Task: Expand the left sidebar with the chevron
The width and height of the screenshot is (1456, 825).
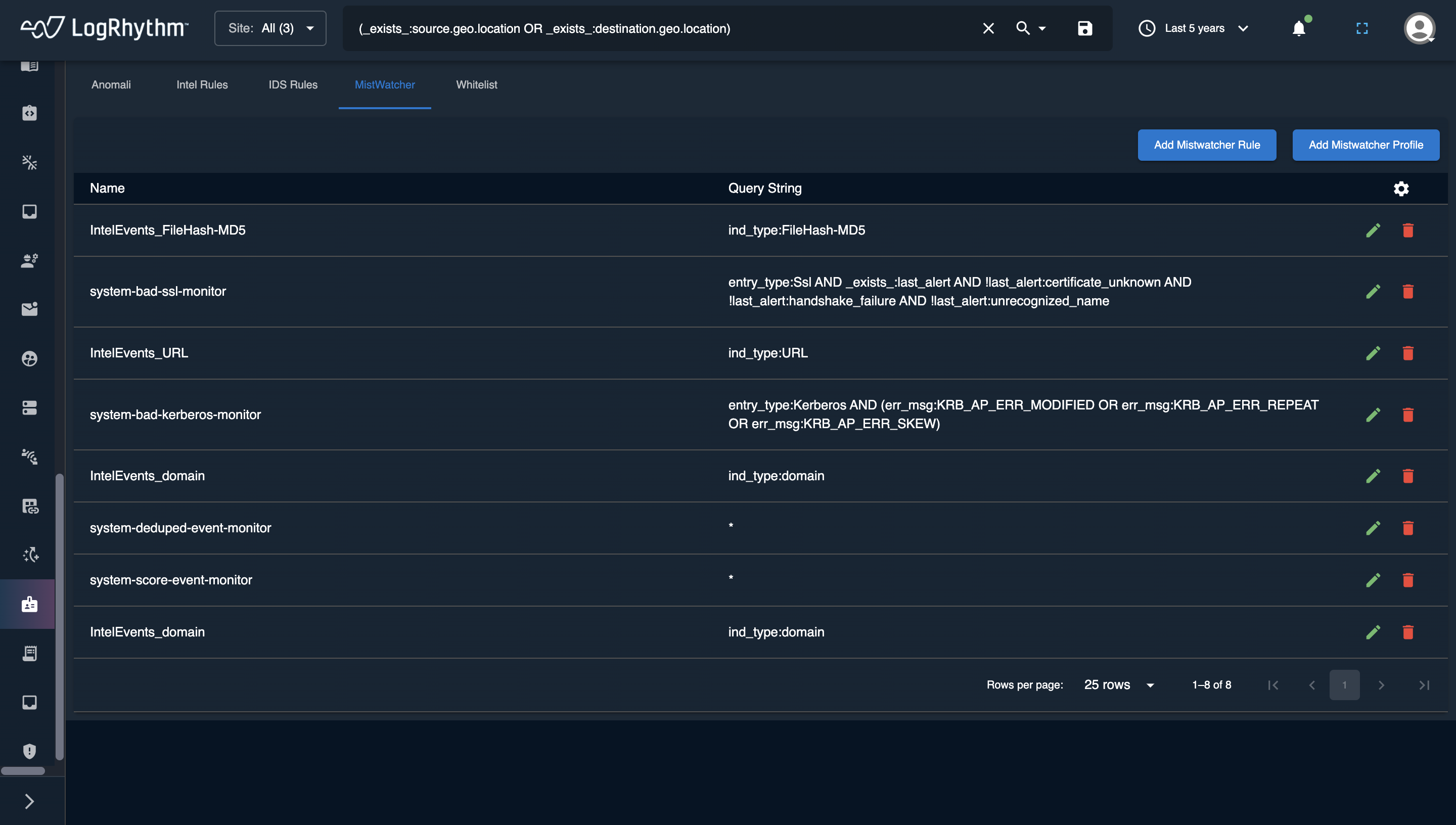Action: pos(29,801)
